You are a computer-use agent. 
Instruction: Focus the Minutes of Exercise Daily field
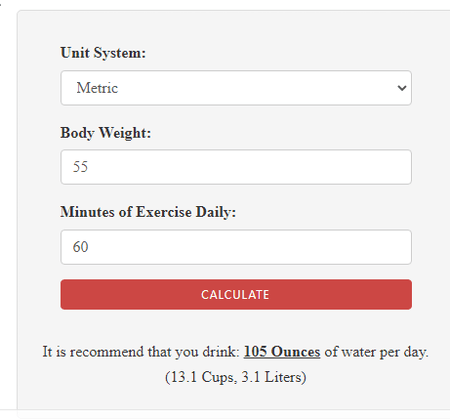click(236, 247)
